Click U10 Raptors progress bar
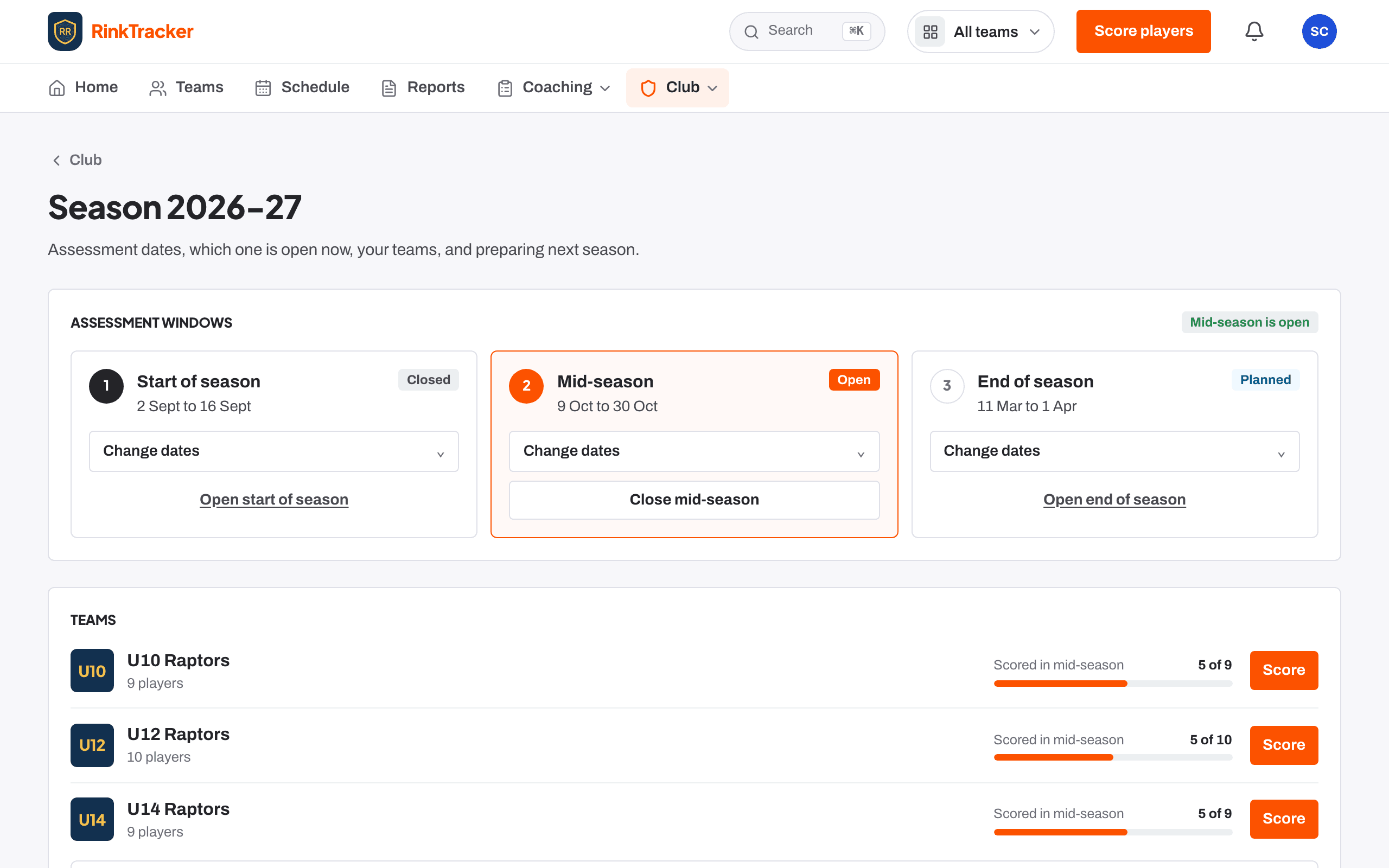 tap(1113, 683)
